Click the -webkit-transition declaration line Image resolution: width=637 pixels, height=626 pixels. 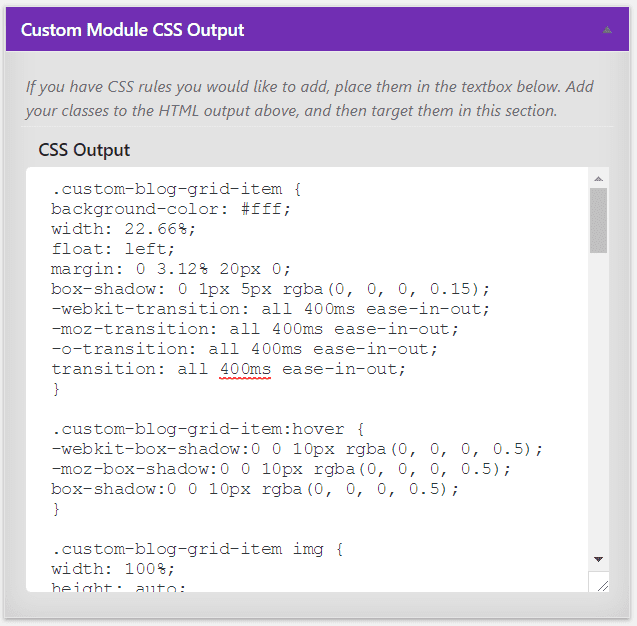pyautogui.click(x=270, y=308)
